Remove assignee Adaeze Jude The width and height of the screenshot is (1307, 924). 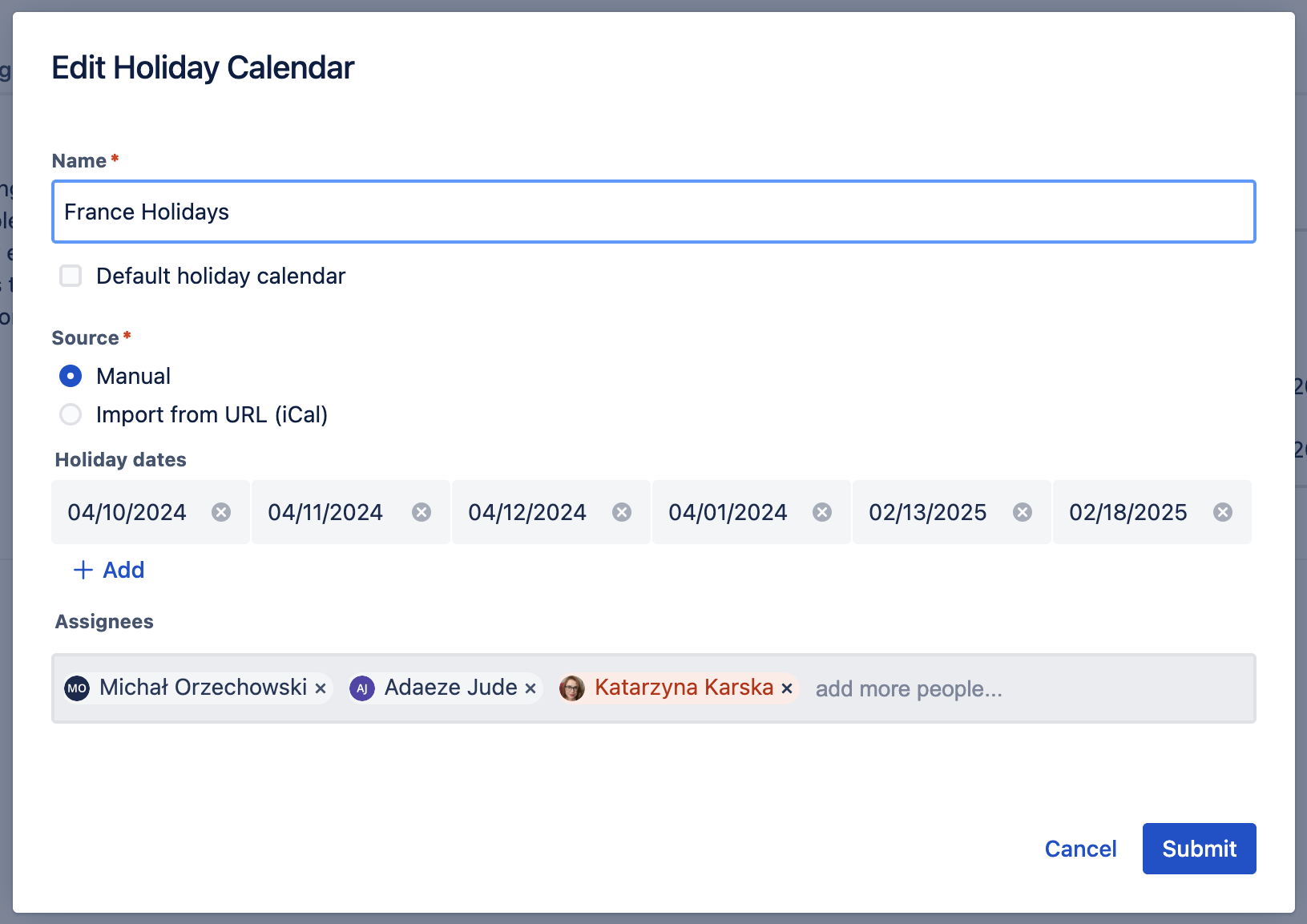(x=530, y=688)
